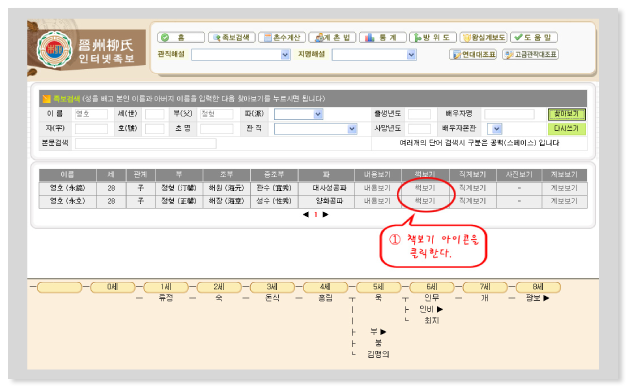Image resolution: width=629 pixels, height=389 pixels.
Task: Select the 7세 generation pill
Action: pyautogui.click(x=485, y=287)
